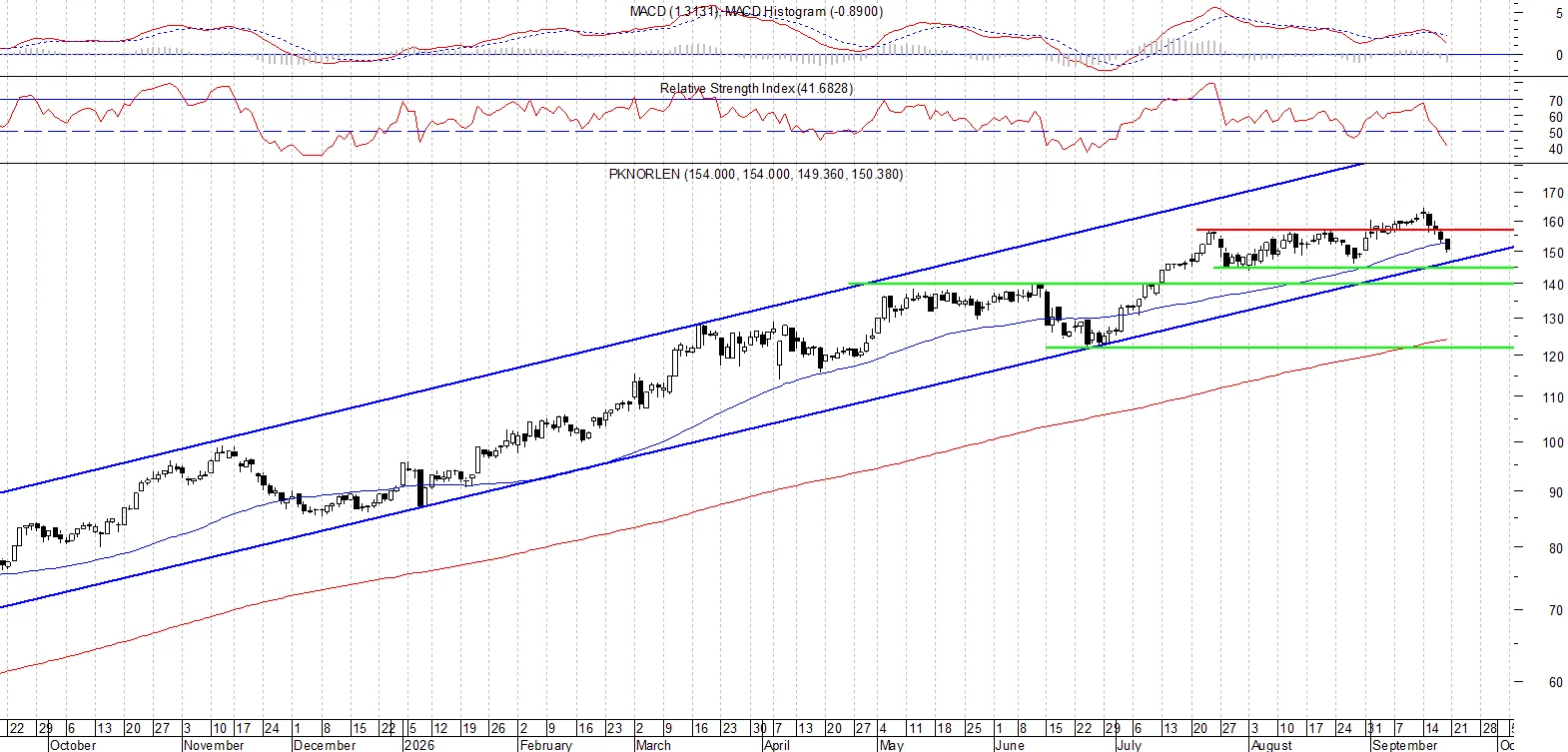The image size is (1568, 752).
Task: Select the February month label
Action: click(546, 745)
